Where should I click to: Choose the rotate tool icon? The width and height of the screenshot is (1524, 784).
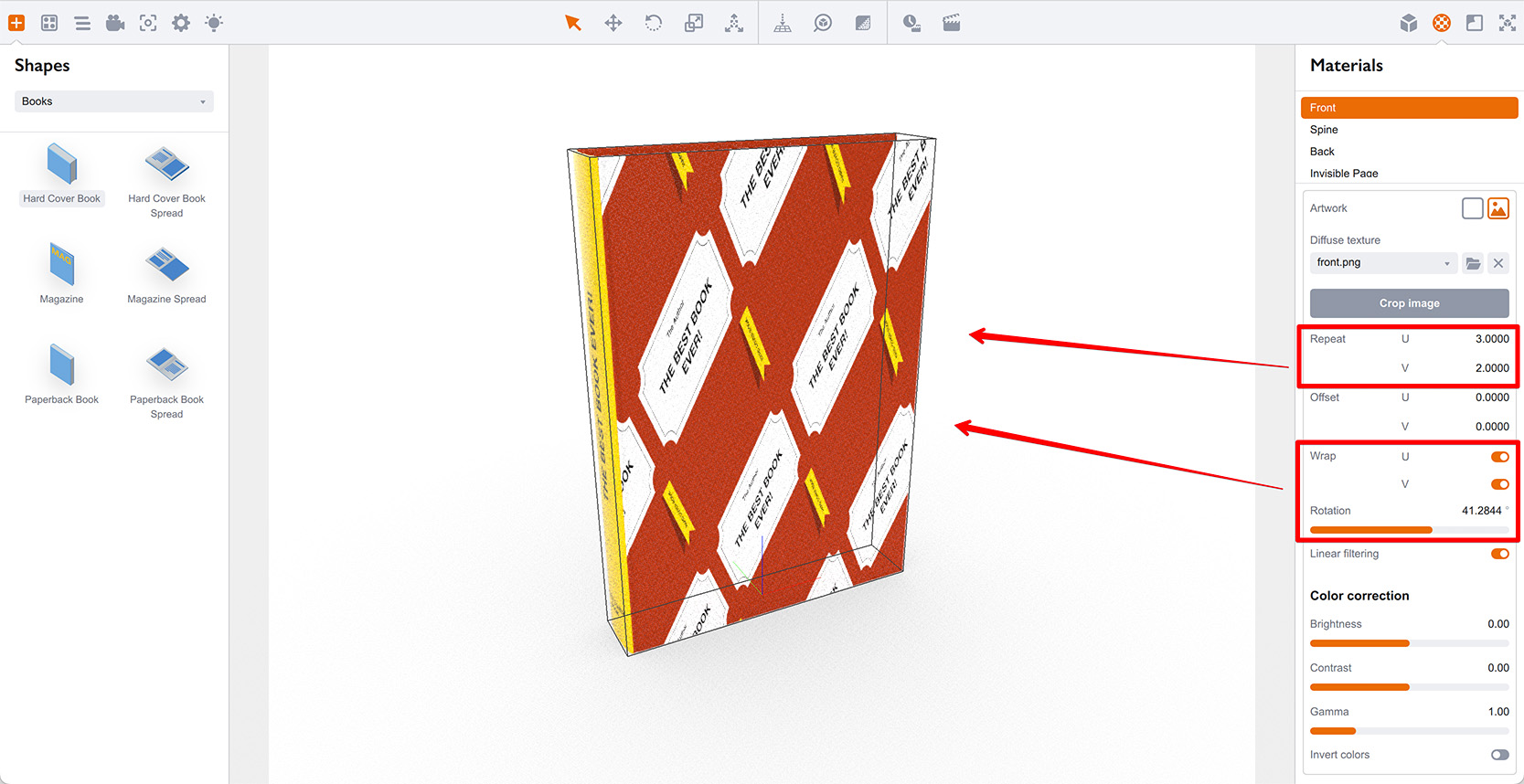coord(654,23)
